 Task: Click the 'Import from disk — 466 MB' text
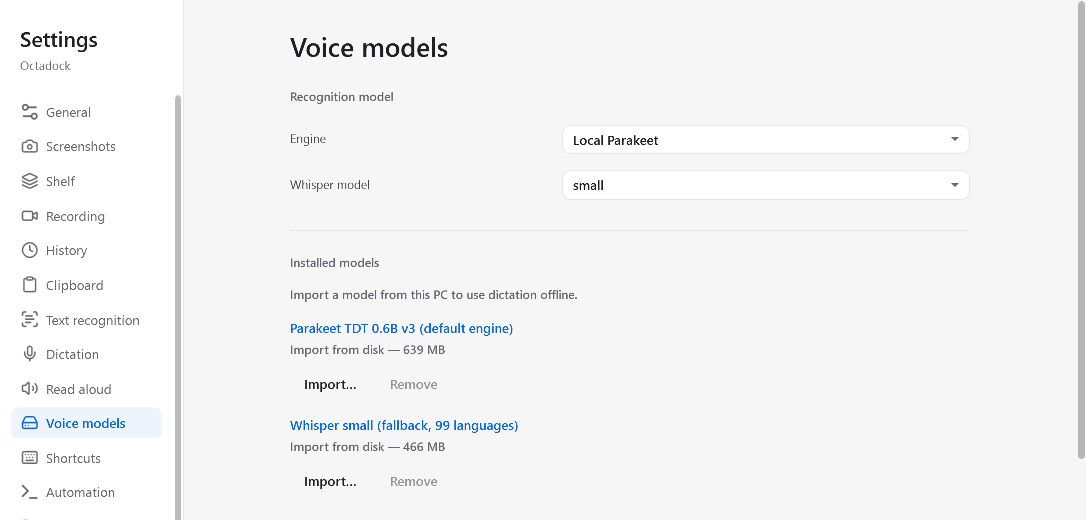point(367,447)
